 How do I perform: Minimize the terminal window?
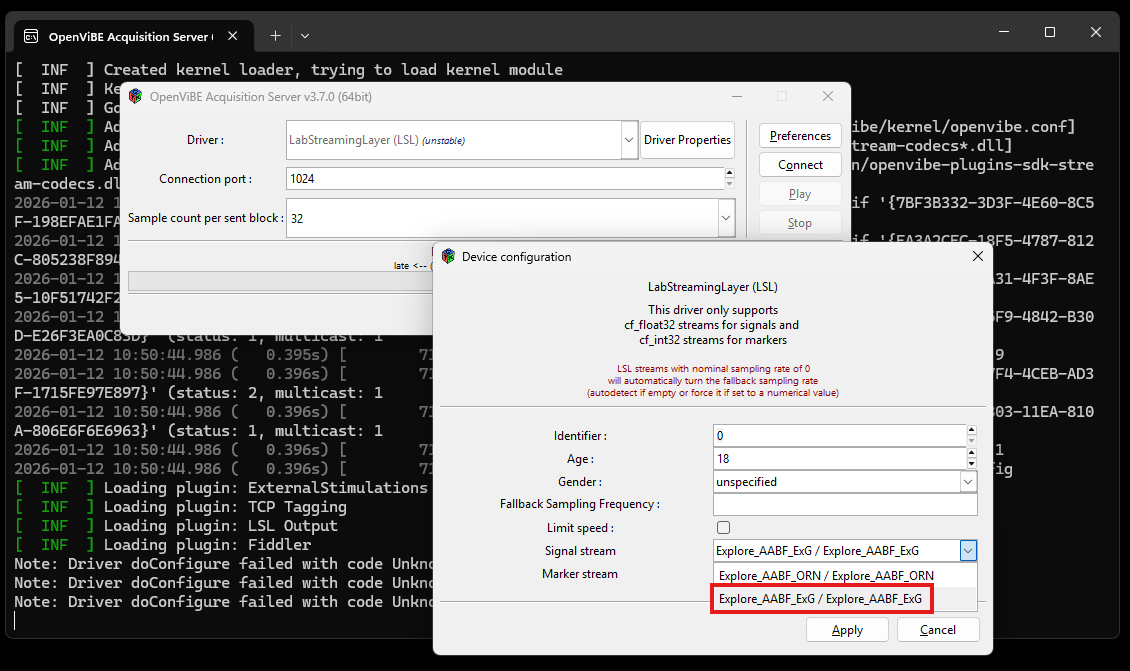(x=1005, y=32)
